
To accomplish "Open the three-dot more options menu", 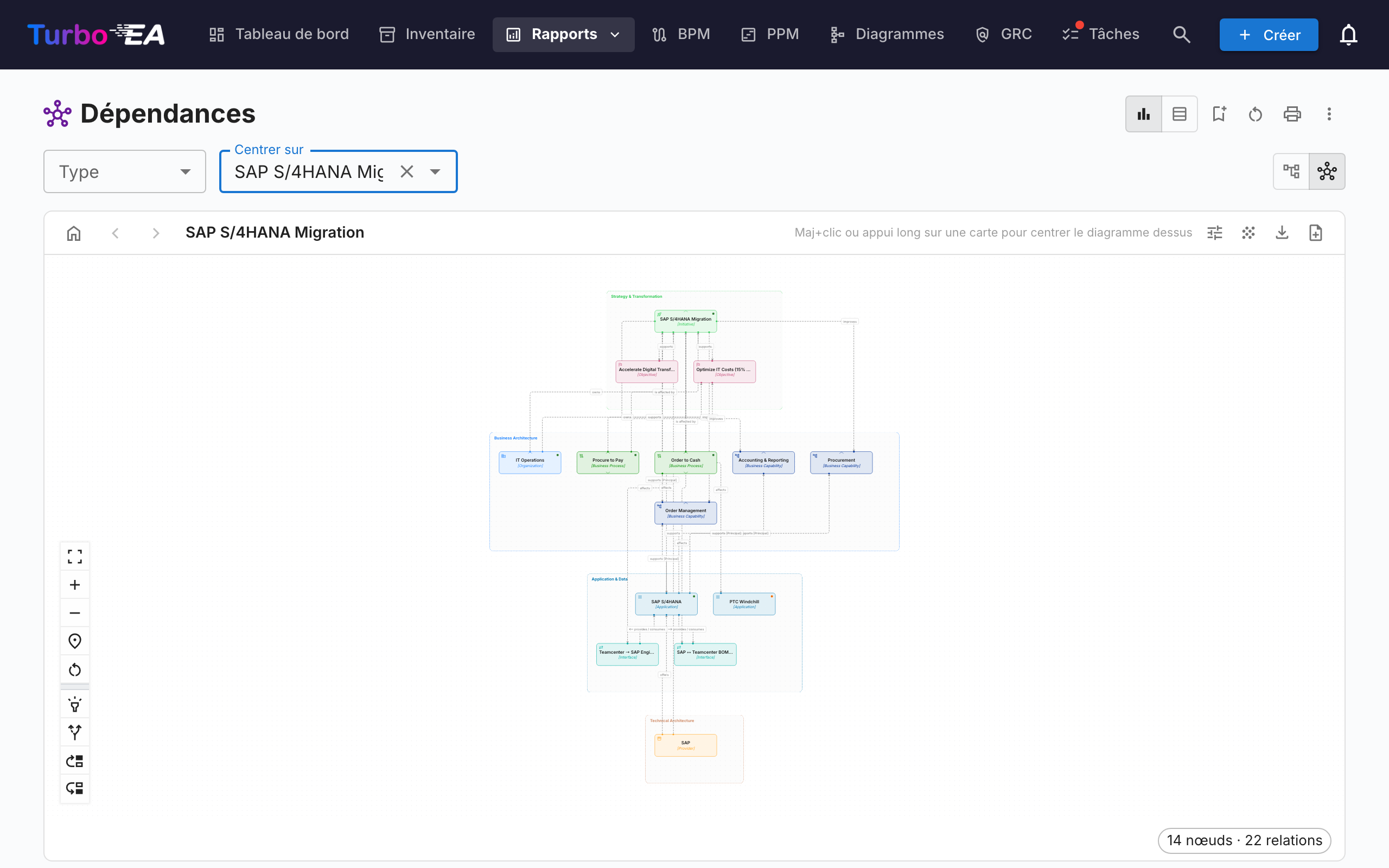I will point(1329,114).
